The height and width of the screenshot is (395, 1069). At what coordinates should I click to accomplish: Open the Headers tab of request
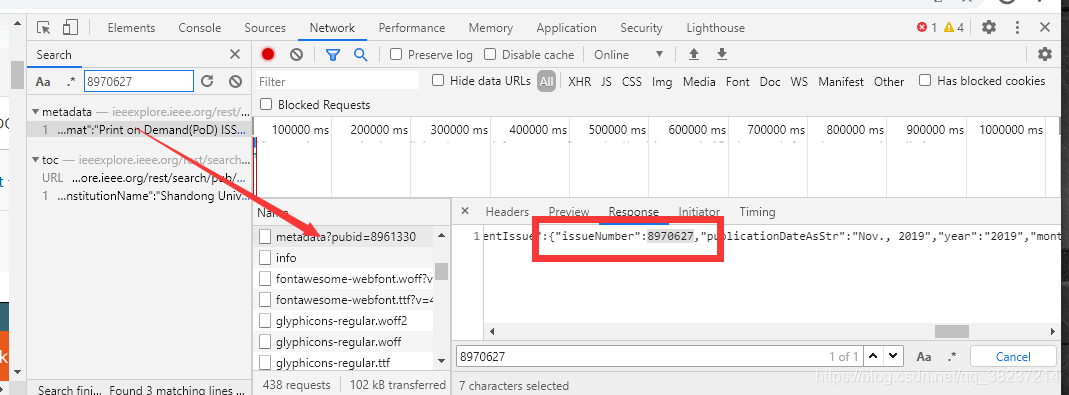click(507, 212)
